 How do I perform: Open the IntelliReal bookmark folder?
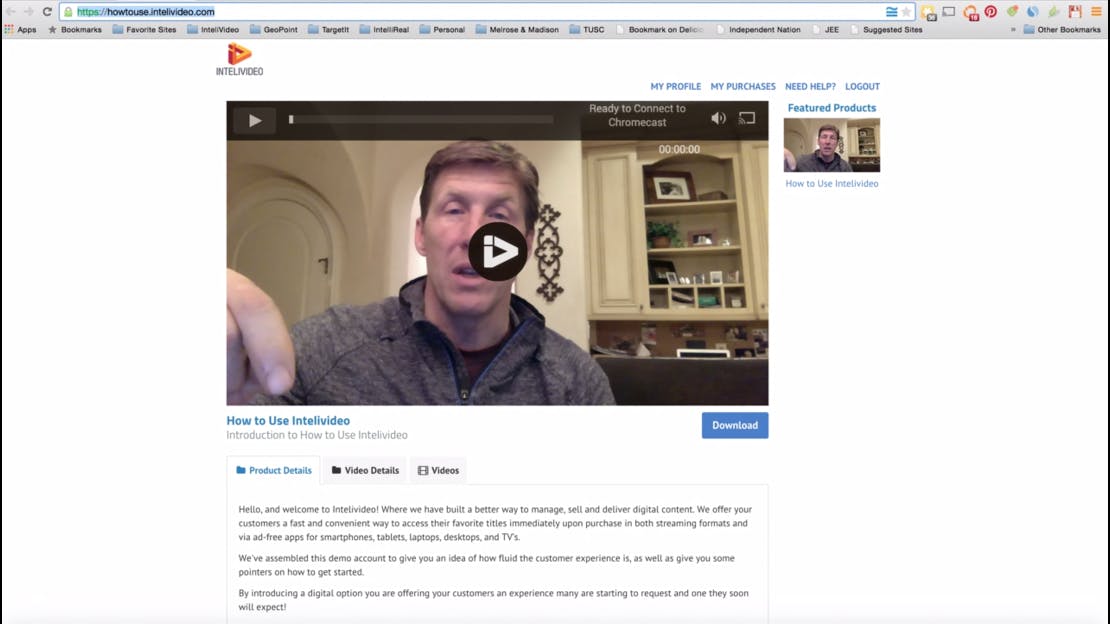click(384, 30)
